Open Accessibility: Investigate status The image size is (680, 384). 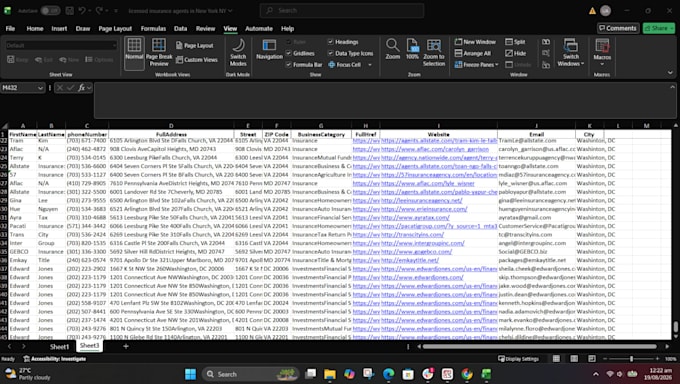[x=55, y=359]
